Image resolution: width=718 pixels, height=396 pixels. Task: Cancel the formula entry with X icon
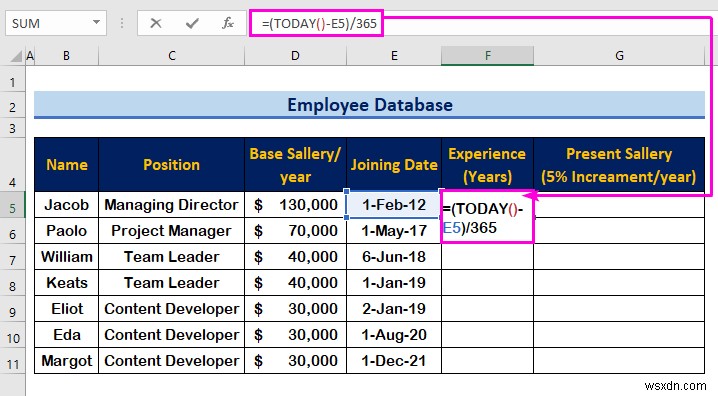156,23
